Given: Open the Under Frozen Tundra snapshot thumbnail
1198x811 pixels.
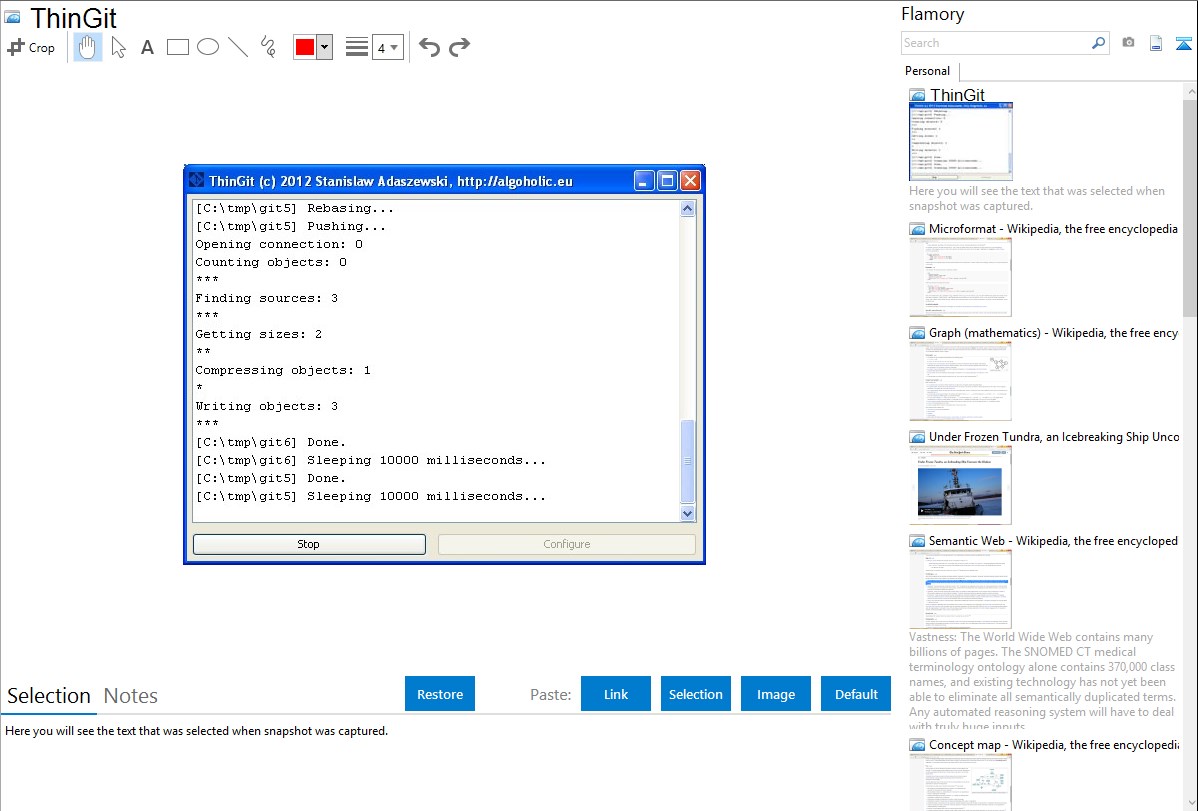Looking at the screenshot, I should pos(960,484).
